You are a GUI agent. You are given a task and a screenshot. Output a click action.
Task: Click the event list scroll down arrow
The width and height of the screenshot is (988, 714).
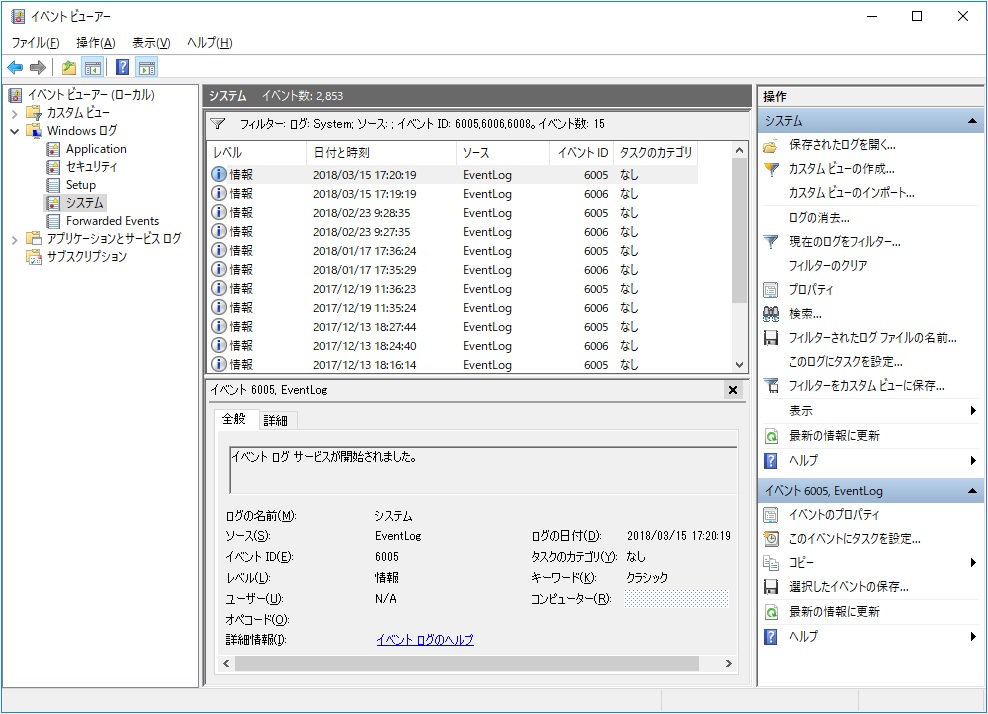coord(740,365)
